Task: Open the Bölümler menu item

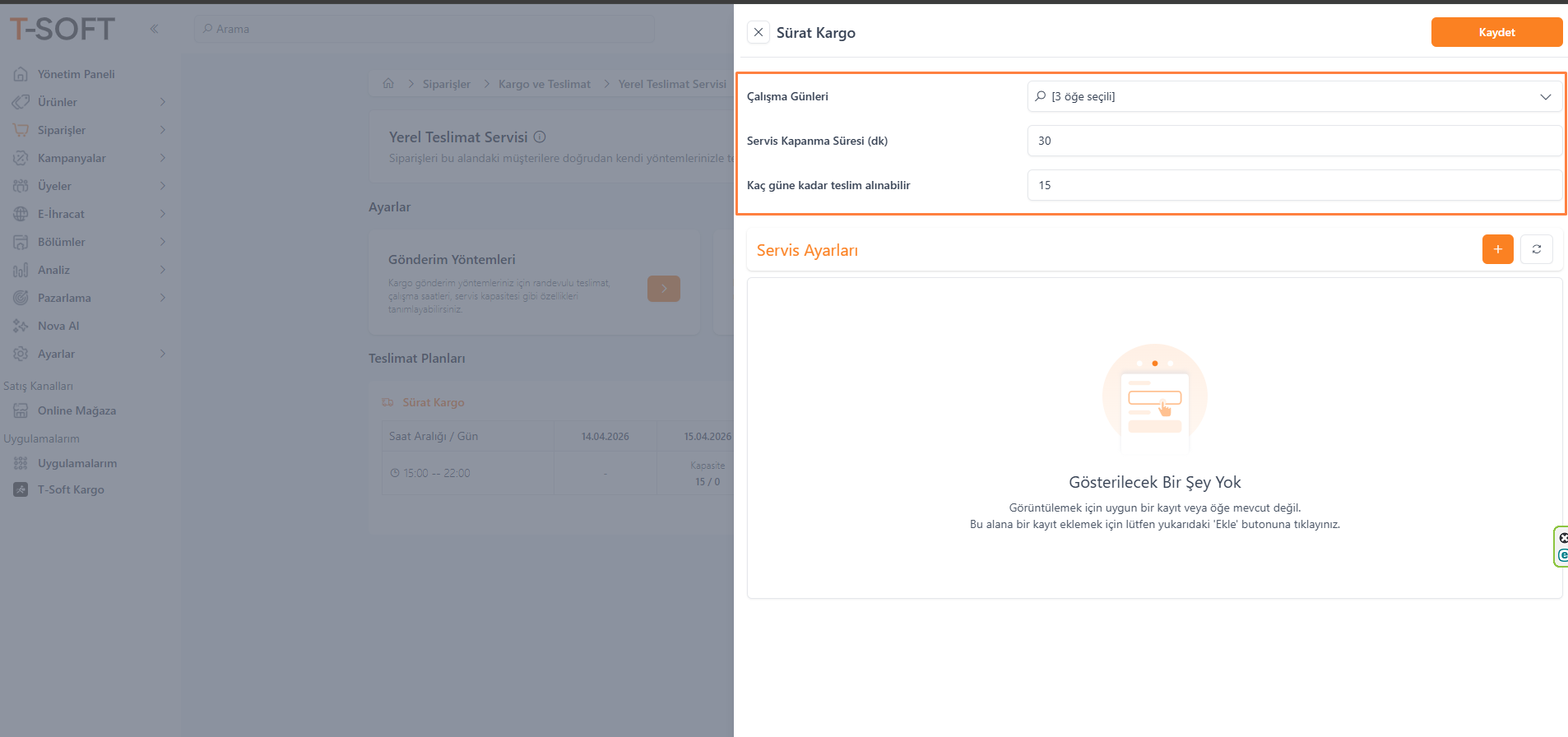Action: [90, 242]
